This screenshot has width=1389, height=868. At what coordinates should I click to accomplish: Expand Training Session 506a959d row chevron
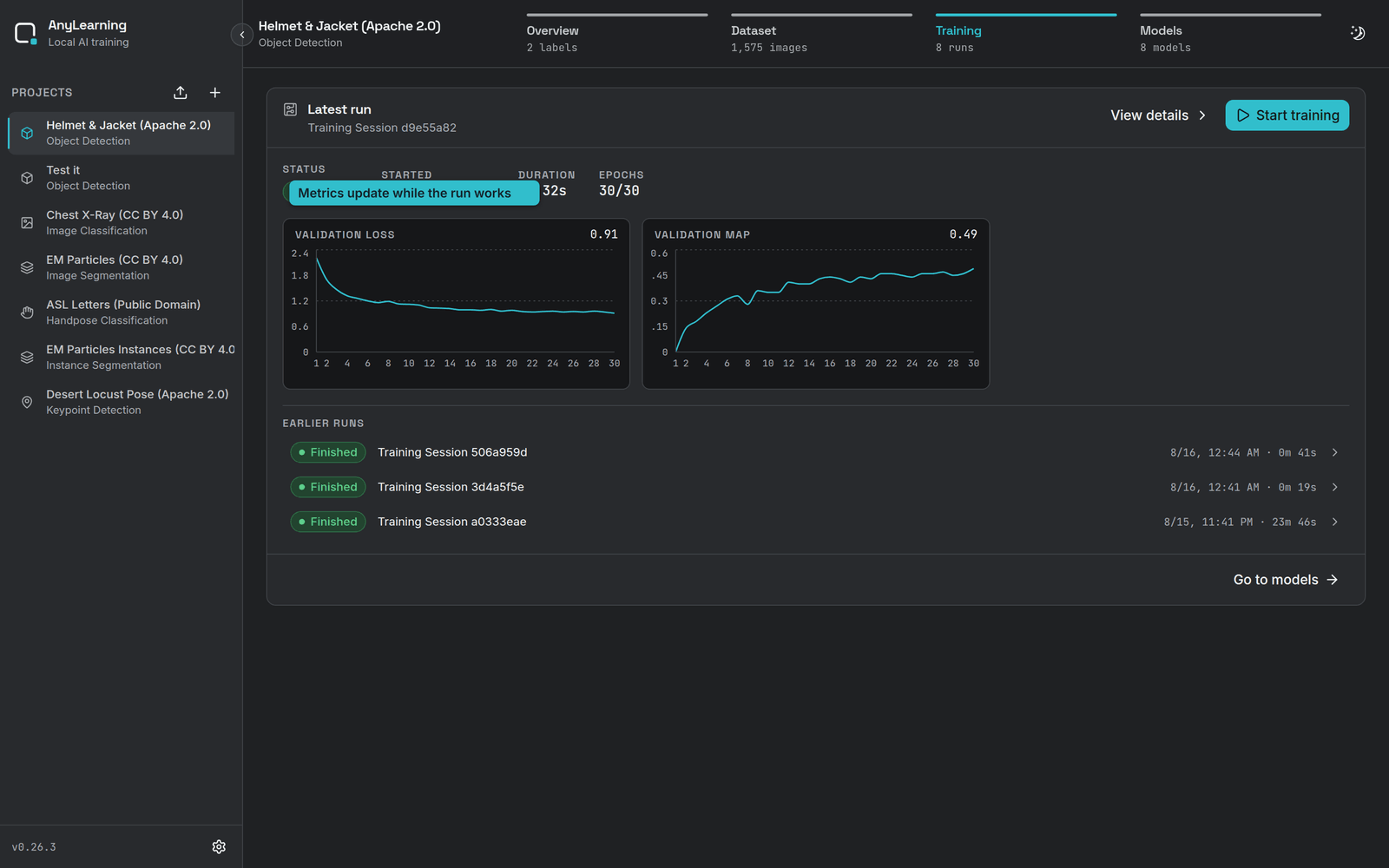1335,452
